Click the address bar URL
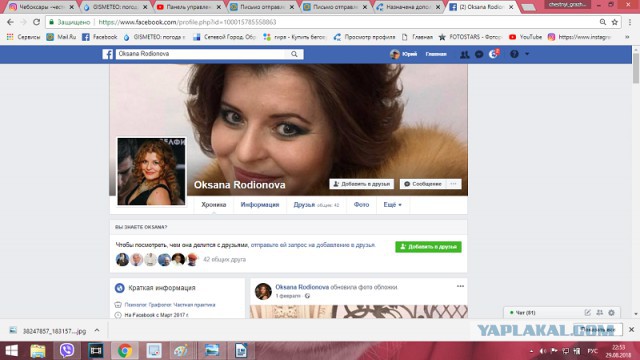The height and width of the screenshot is (360, 640). [187, 22]
